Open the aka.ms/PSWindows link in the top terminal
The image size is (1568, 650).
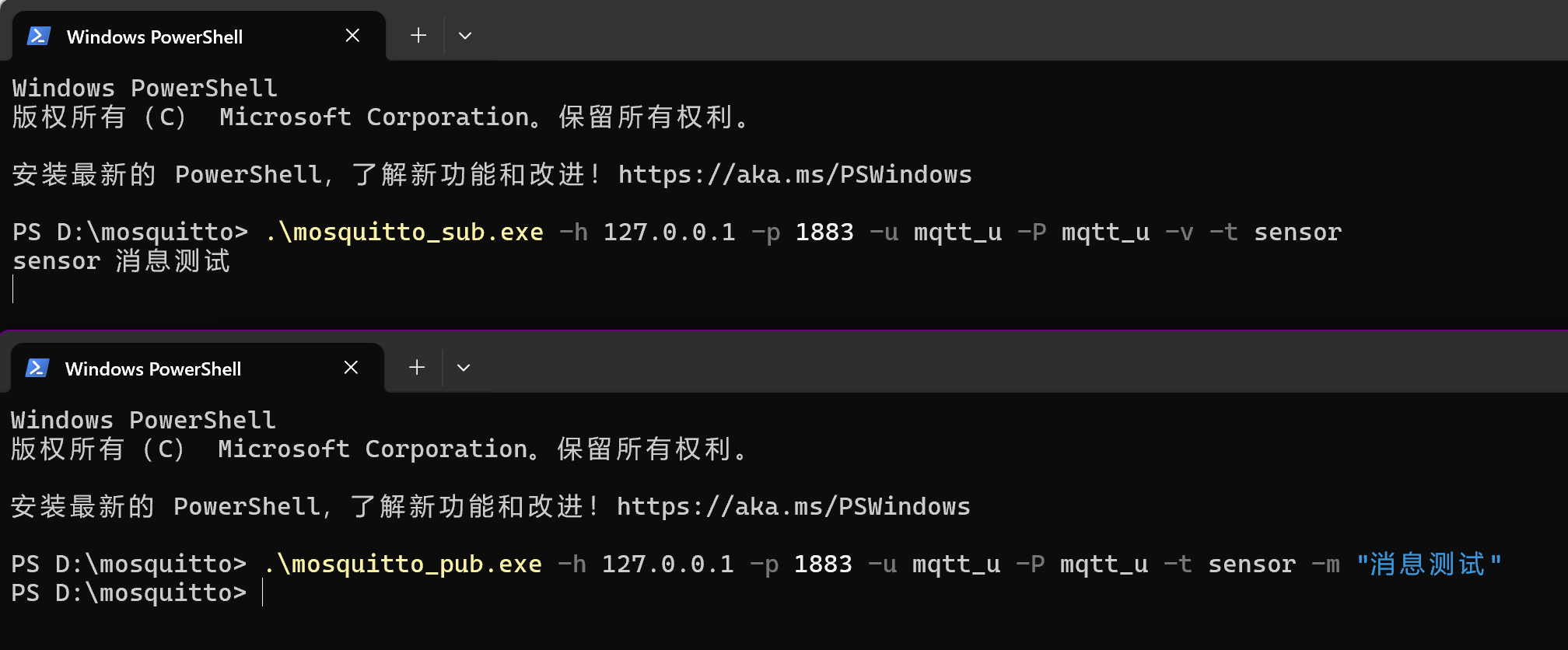(x=795, y=174)
